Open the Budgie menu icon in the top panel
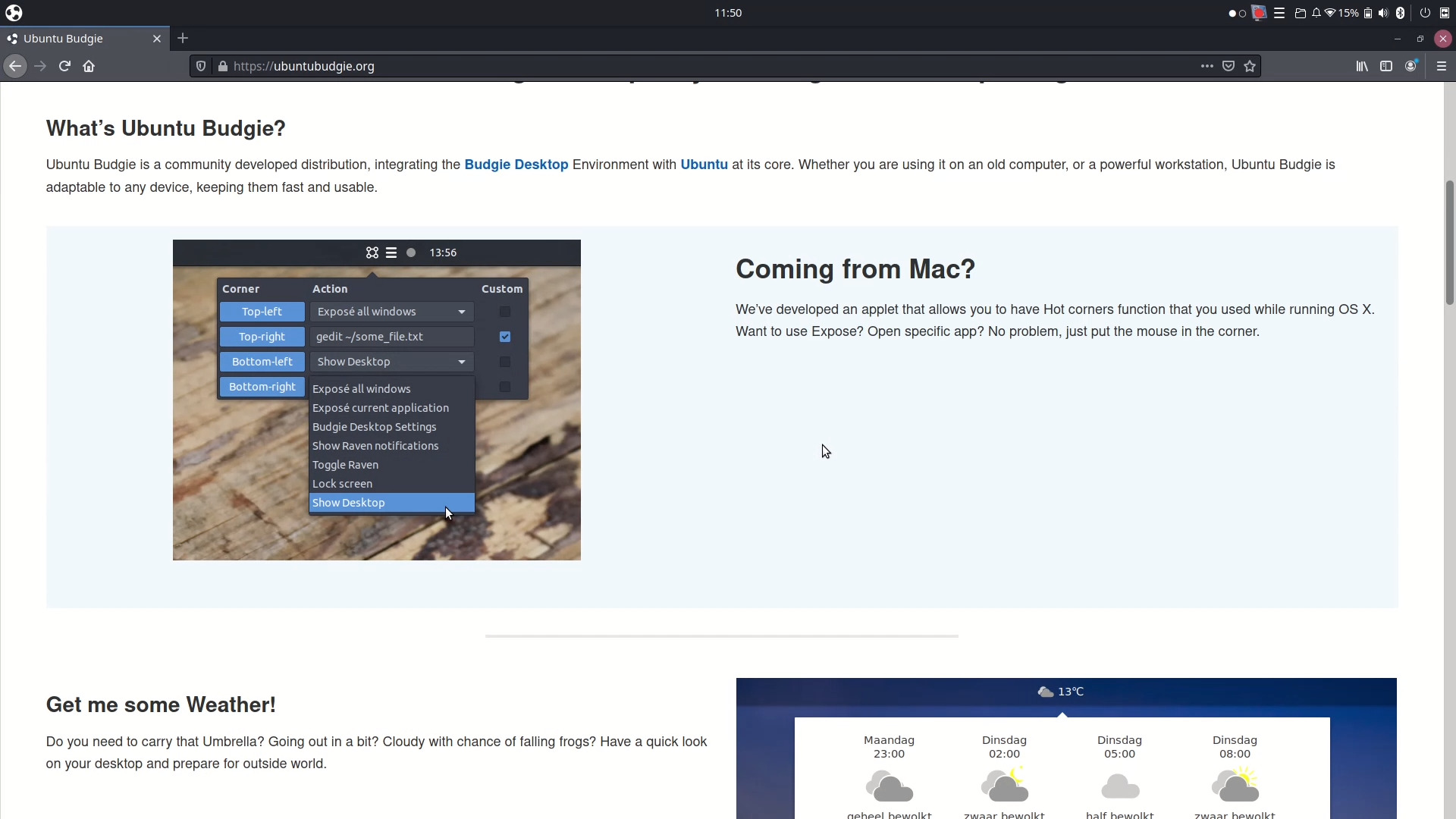Image resolution: width=1456 pixels, height=819 pixels. [x=14, y=13]
